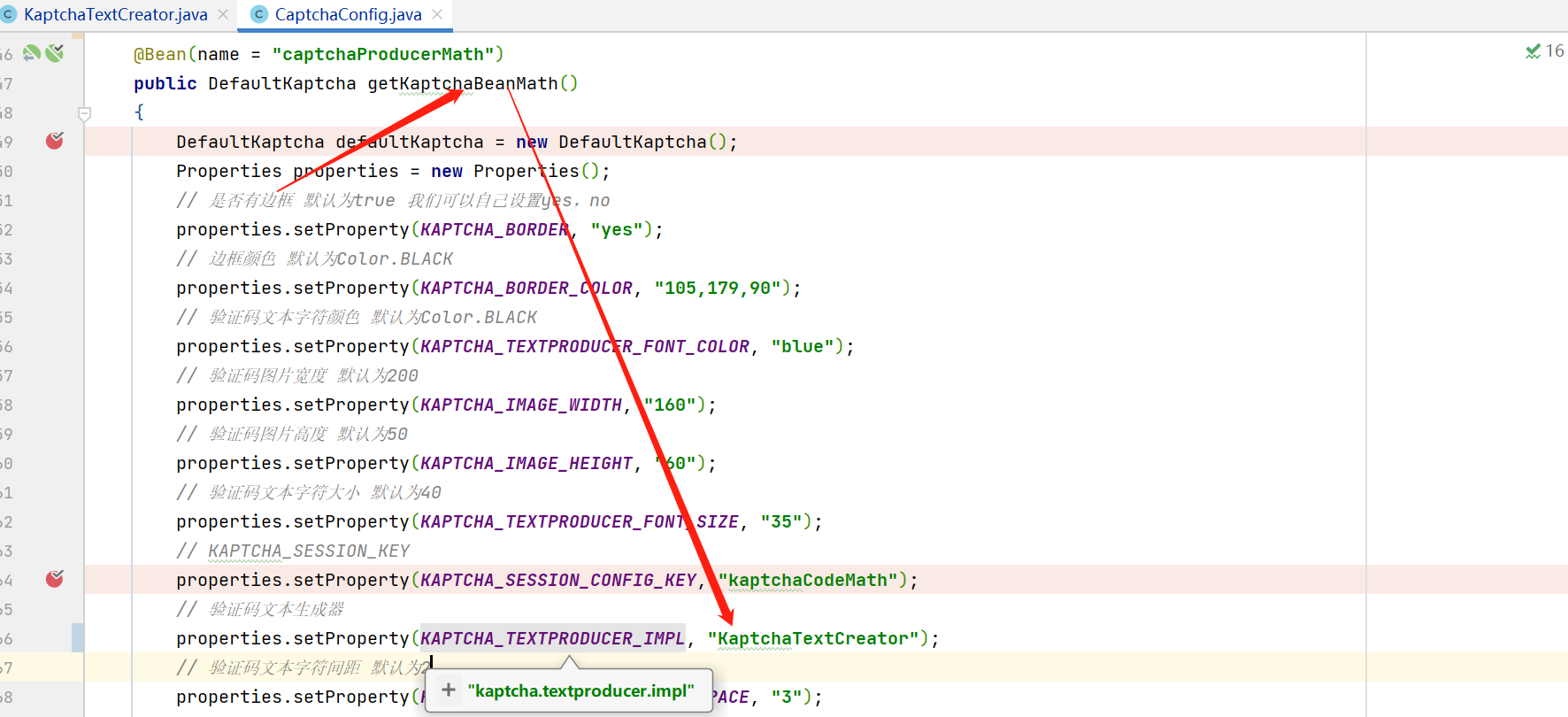This screenshot has height=717, width=1568.
Task: Click the "35" font size value
Action: click(x=781, y=521)
